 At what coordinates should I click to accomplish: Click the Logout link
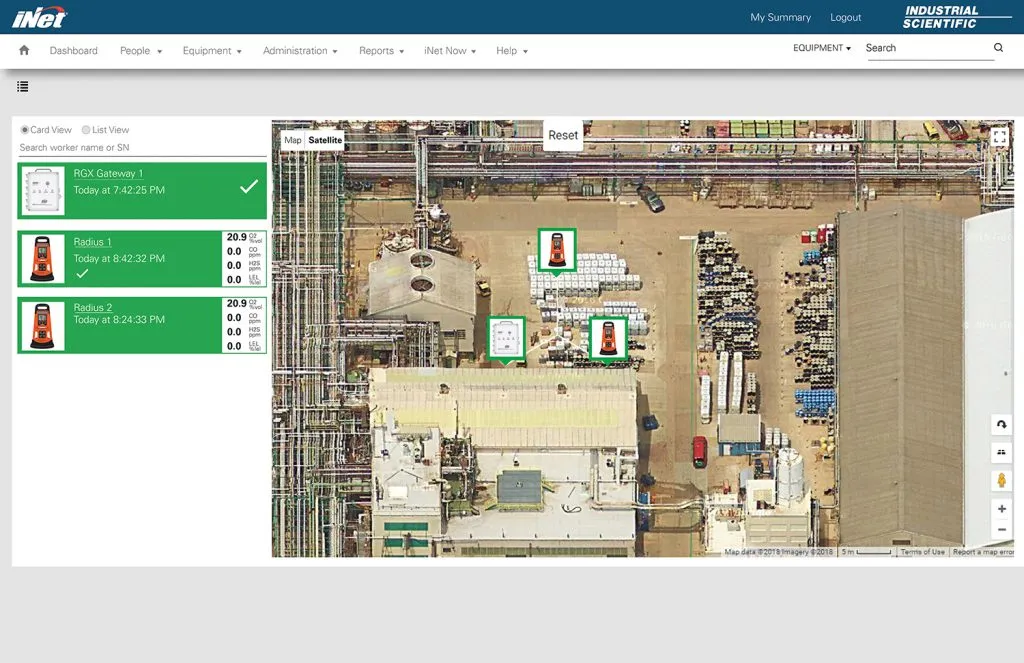(845, 18)
